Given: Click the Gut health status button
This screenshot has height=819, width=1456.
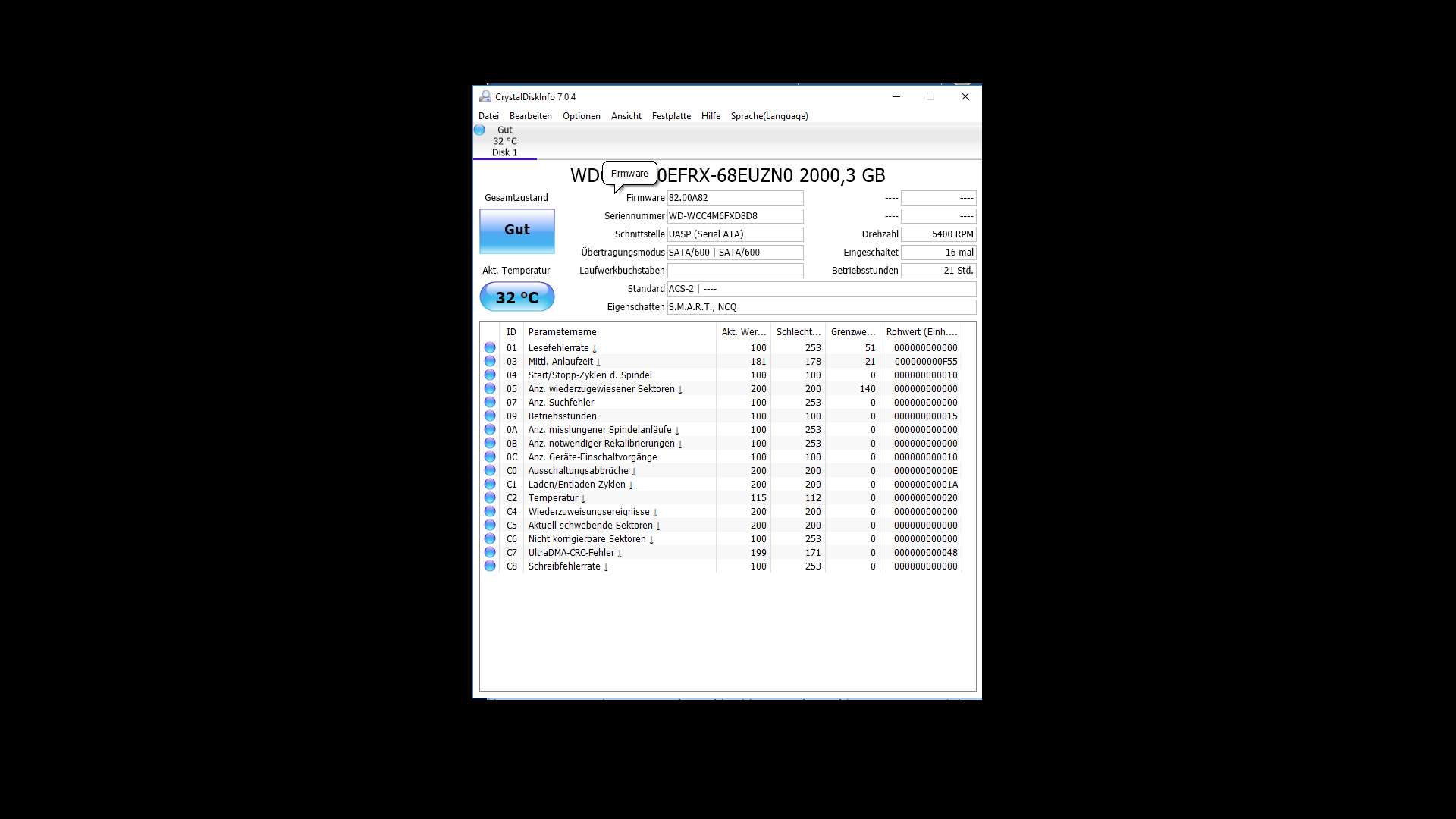Looking at the screenshot, I should point(517,231).
